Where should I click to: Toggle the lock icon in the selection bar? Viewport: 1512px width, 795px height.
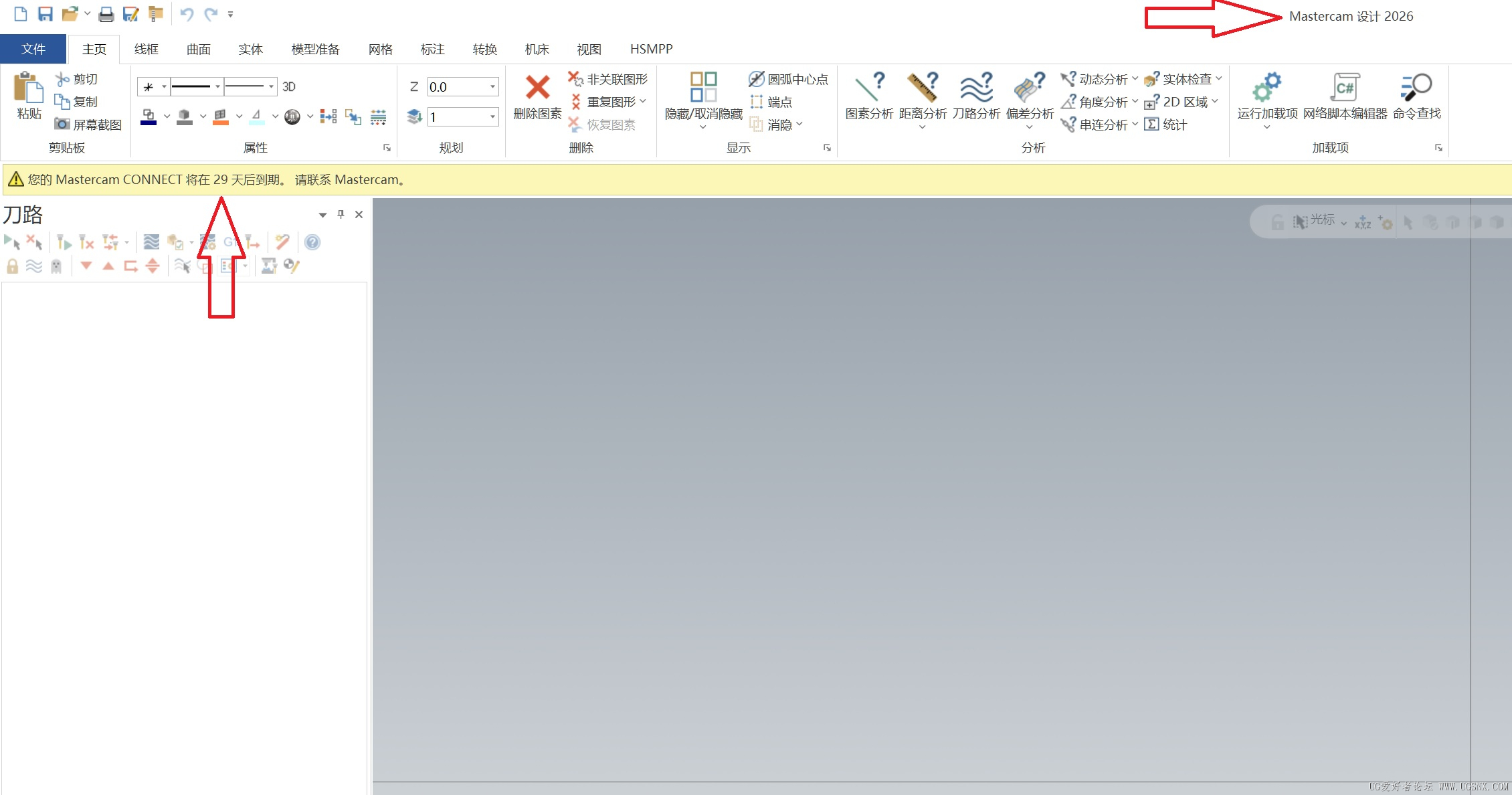point(1277,222)
